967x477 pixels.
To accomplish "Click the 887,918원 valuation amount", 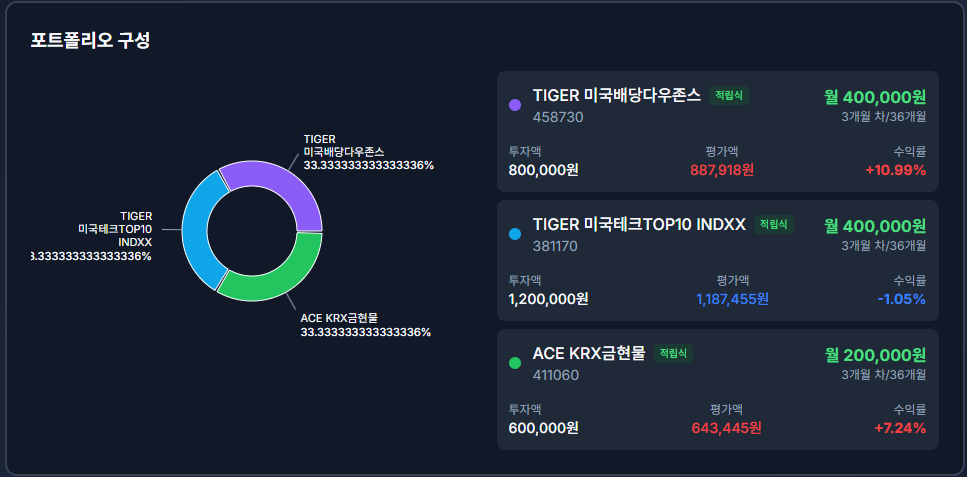I will [721, 169].
